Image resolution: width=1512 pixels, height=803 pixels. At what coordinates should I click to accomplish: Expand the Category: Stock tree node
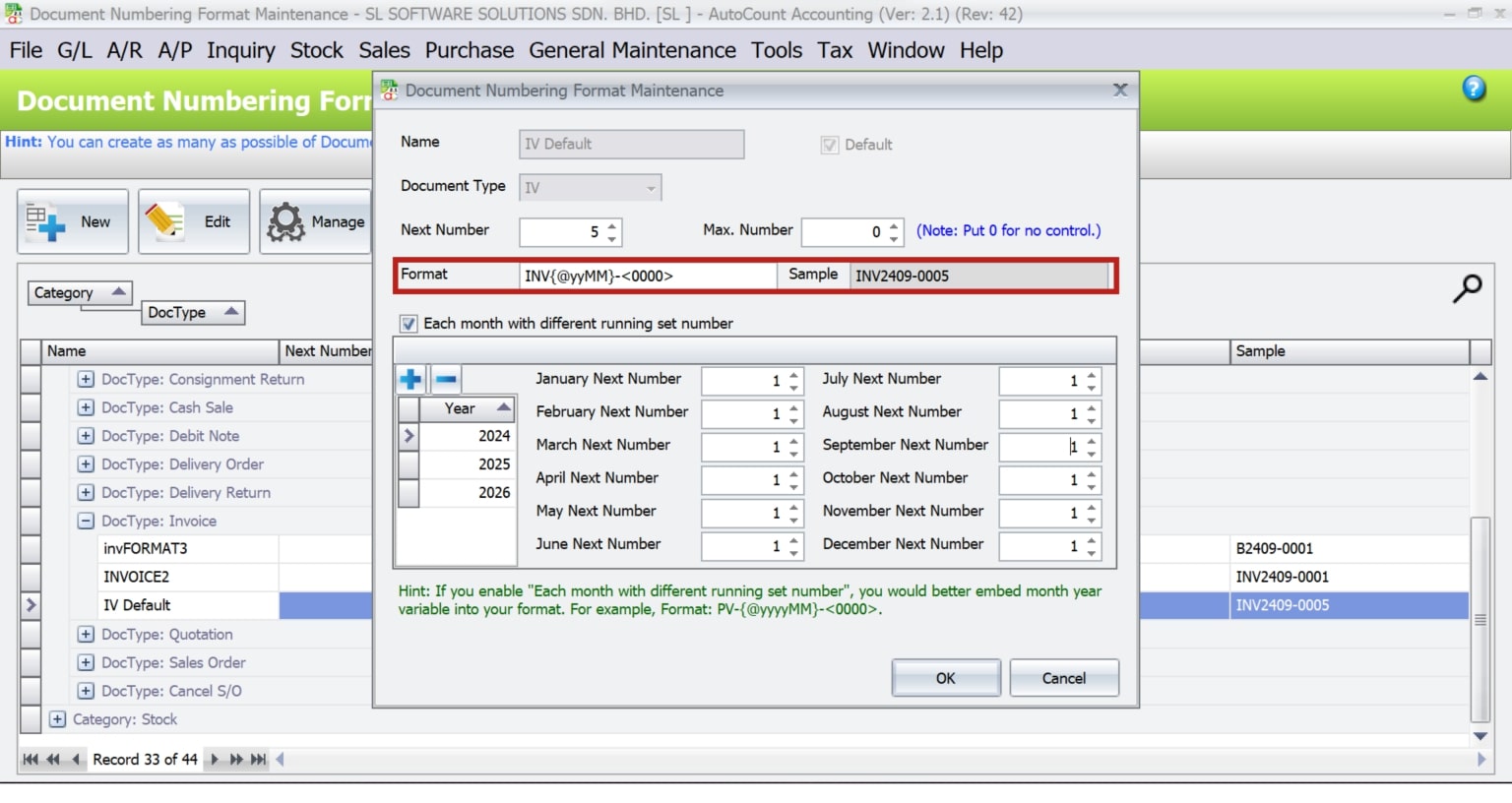[x=57, y=719]
